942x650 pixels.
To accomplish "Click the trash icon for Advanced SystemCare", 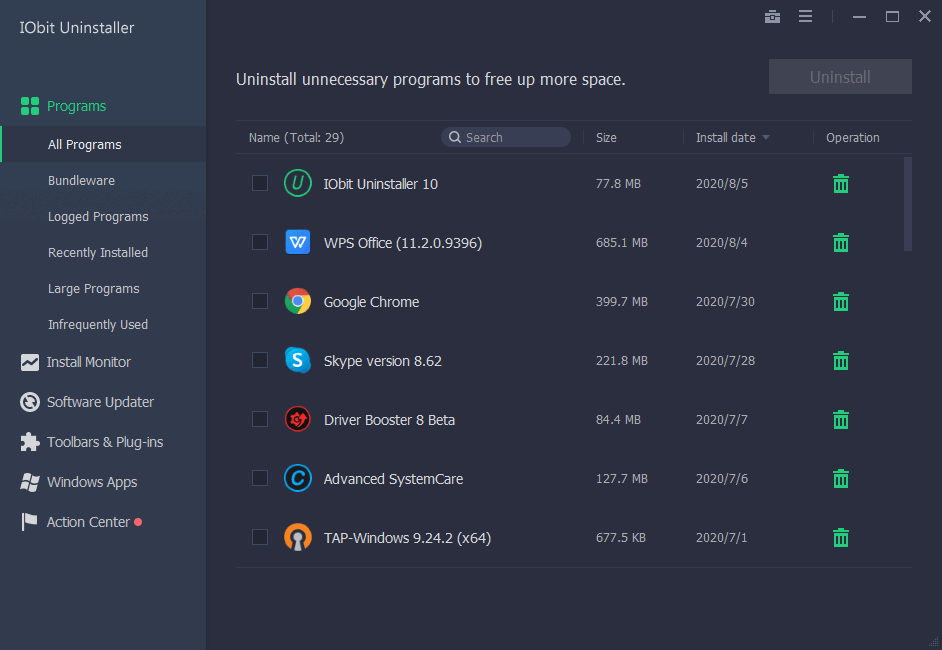I will pos(840,479).
